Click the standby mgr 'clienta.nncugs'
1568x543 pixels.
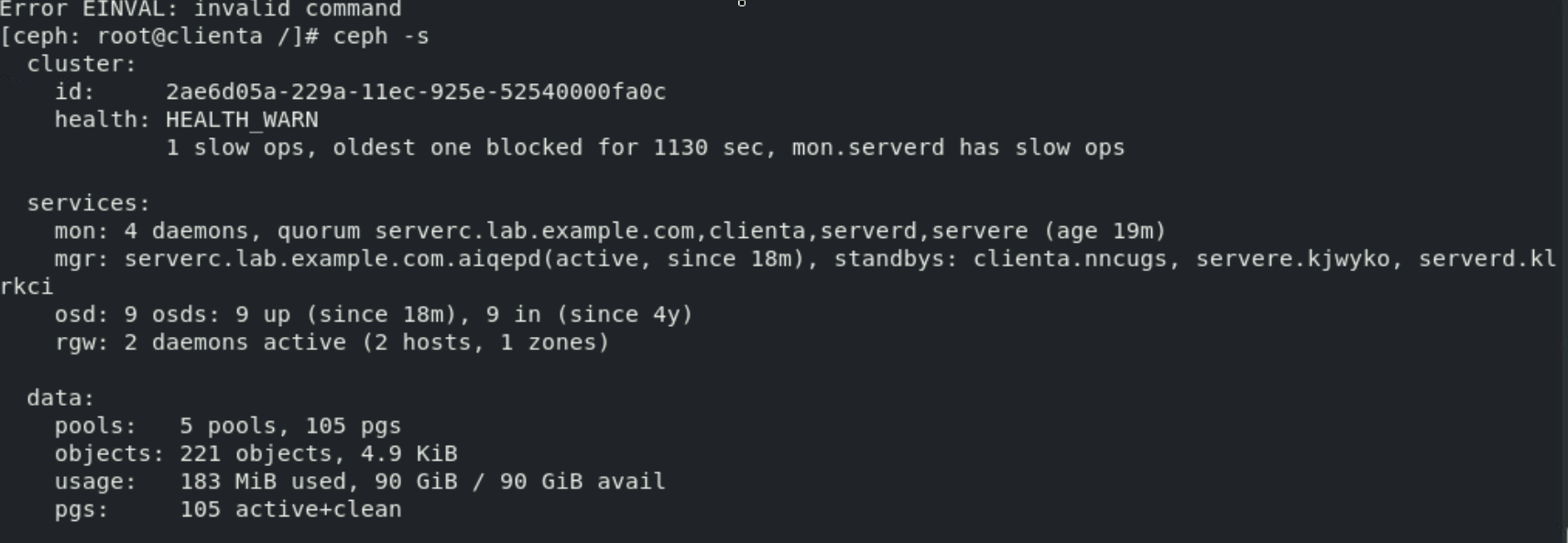(x=1070, y=259)
